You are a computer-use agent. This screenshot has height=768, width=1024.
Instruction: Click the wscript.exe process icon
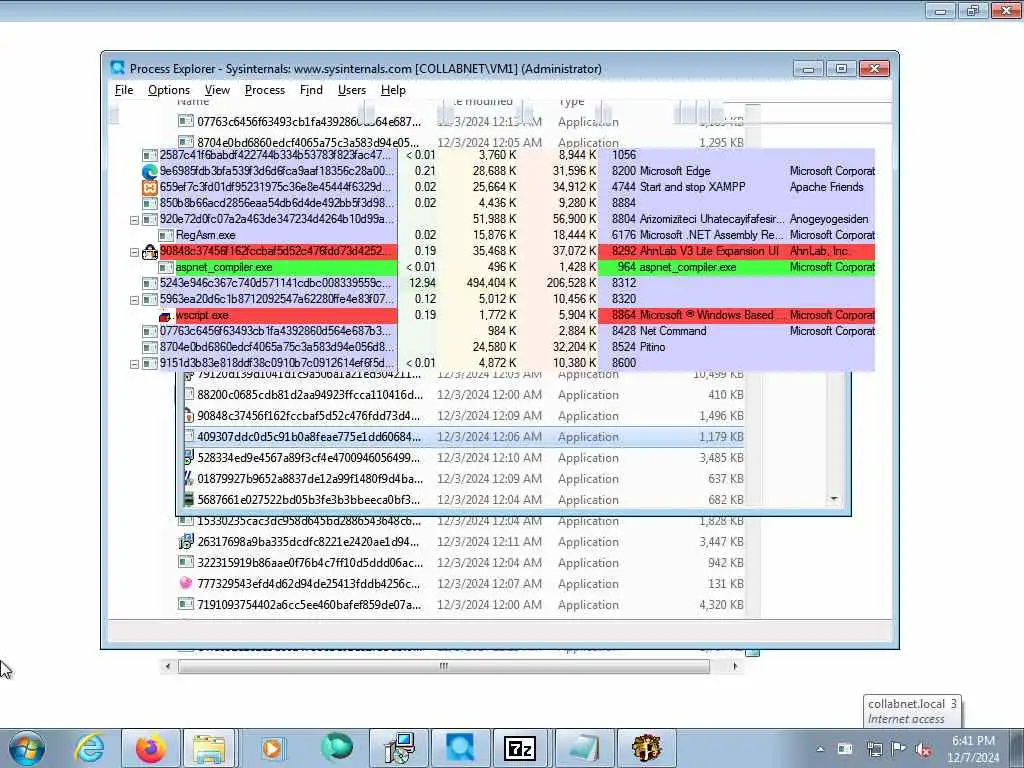[165, 315]
